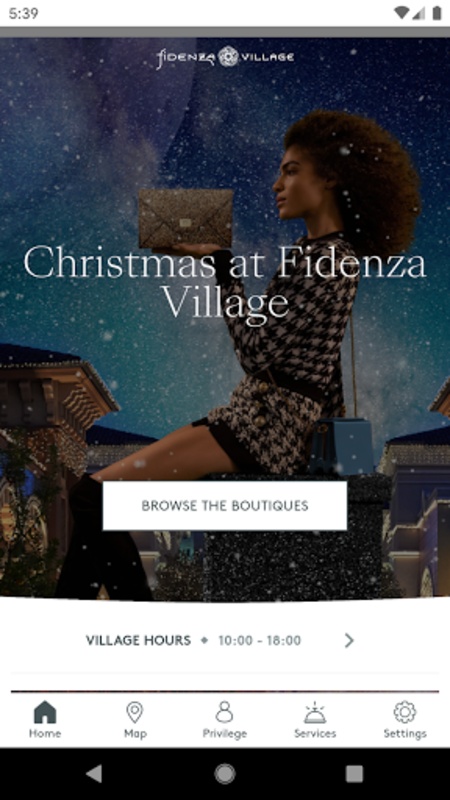Expand village hours with the chevron arrow
This screenshot has width=450, height=800.
point(349,640)
